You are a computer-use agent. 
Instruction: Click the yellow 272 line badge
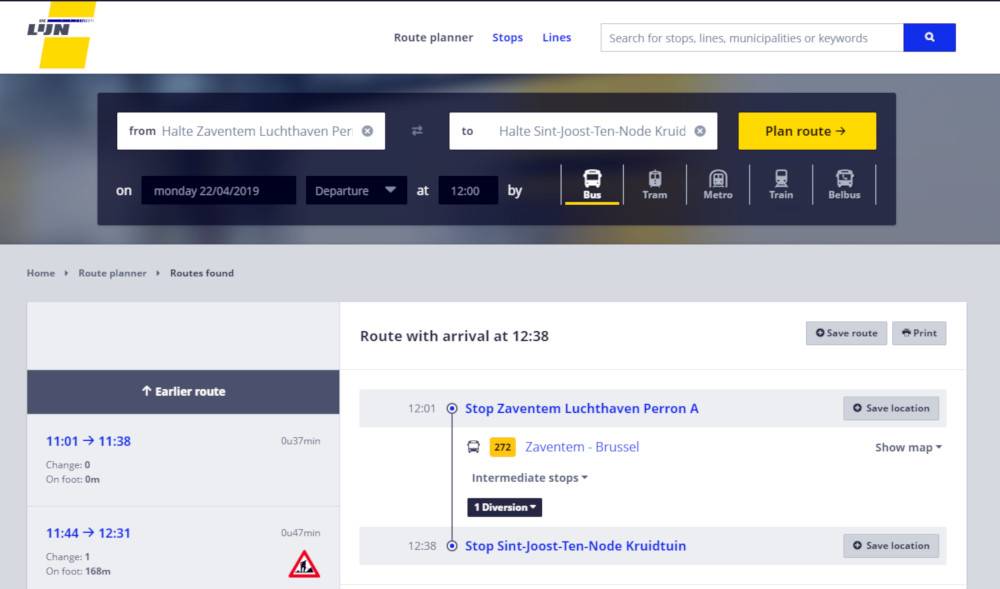coord(502,447)
